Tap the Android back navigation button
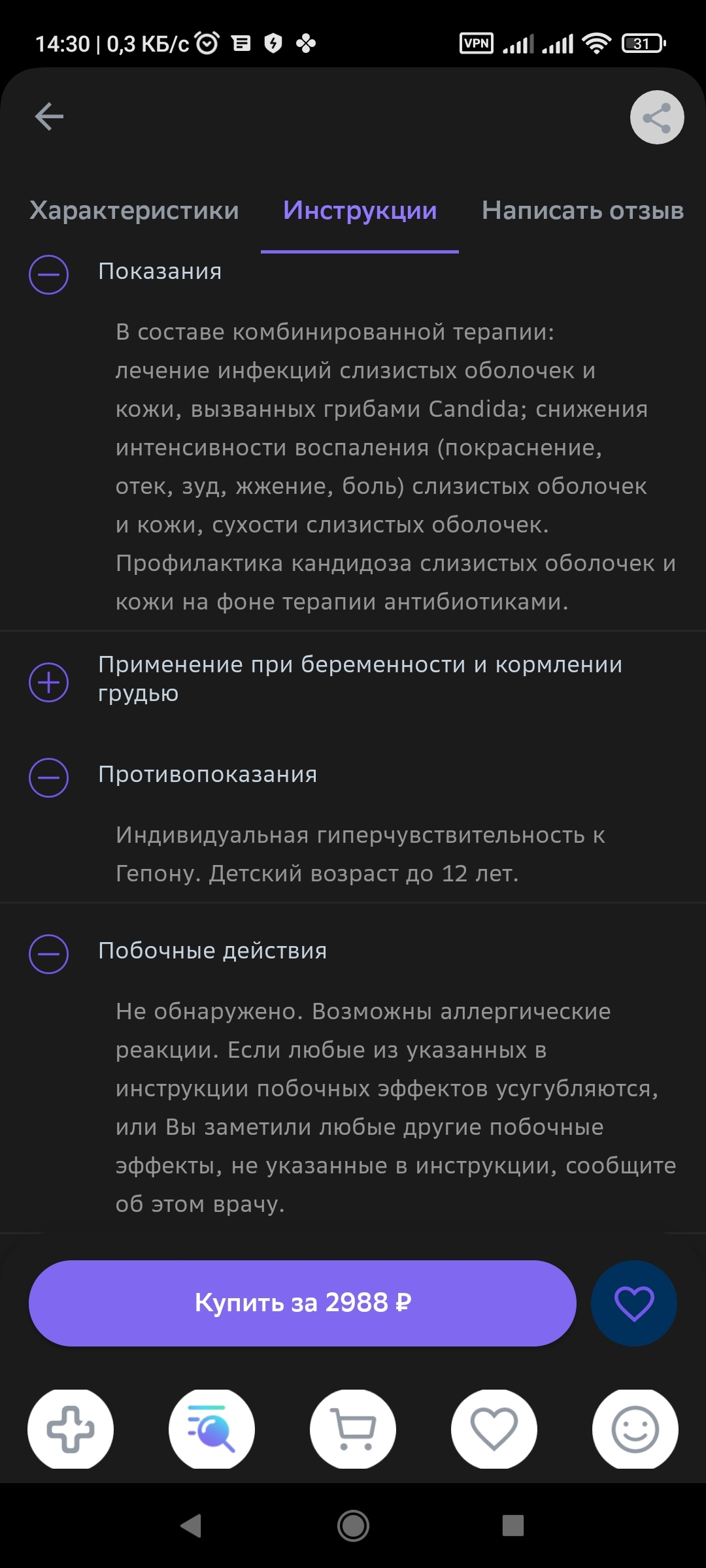Screen dimensions: 706x1568 191,1526
